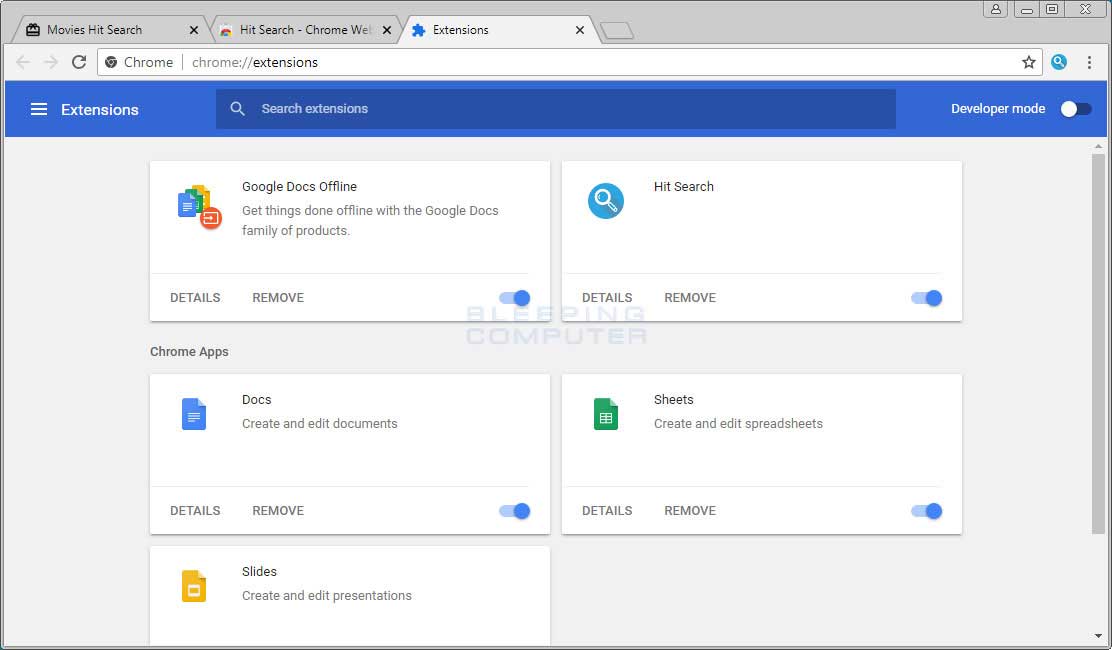This screenshot has height=650, width=1112.
Task: Go forward with the forward arrow
Action: 51,62
